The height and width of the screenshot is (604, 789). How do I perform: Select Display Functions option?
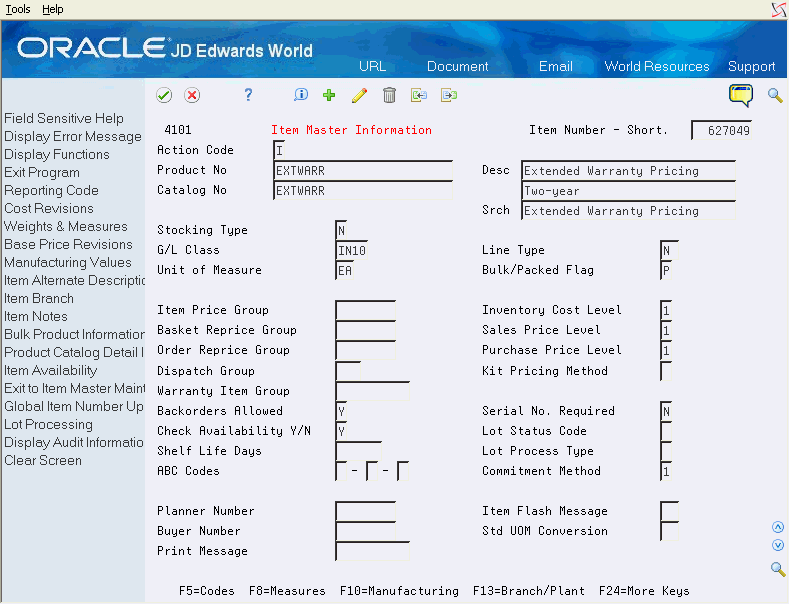coord(57,155)
